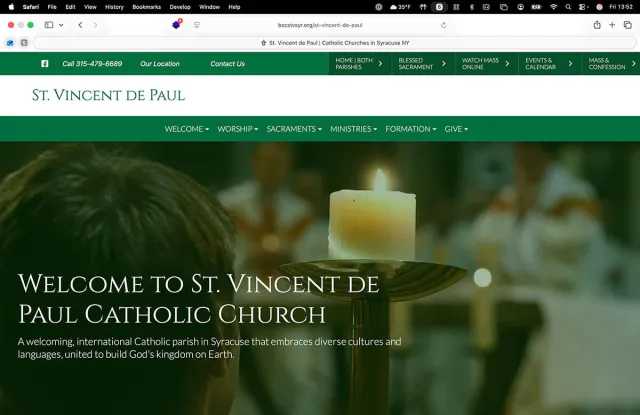Open the Window menu
Image resolution: width=640 pixels, height=415 pixels.
click(209, 7)
